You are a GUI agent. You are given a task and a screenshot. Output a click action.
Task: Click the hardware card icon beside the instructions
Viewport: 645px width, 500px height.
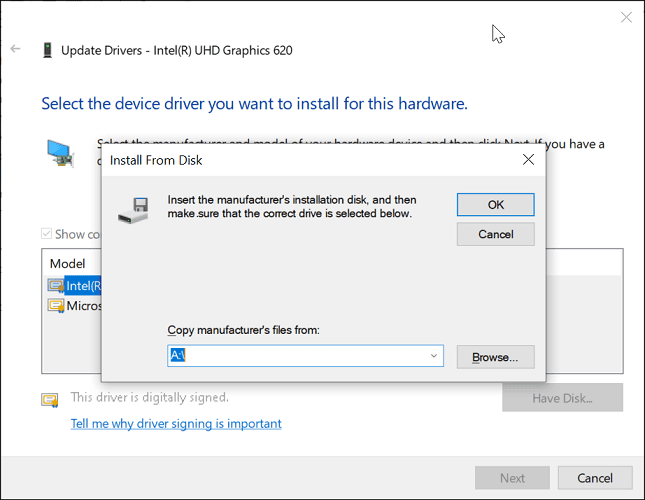[x=60, y=152]
